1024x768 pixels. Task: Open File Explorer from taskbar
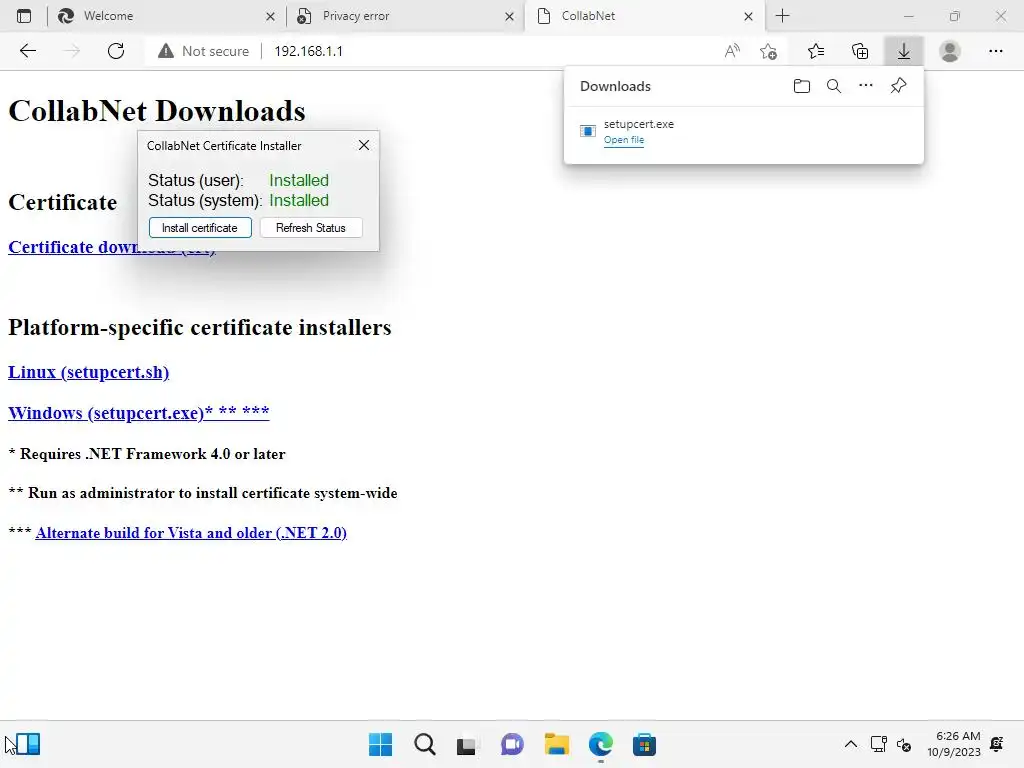(x=556, y=744)
